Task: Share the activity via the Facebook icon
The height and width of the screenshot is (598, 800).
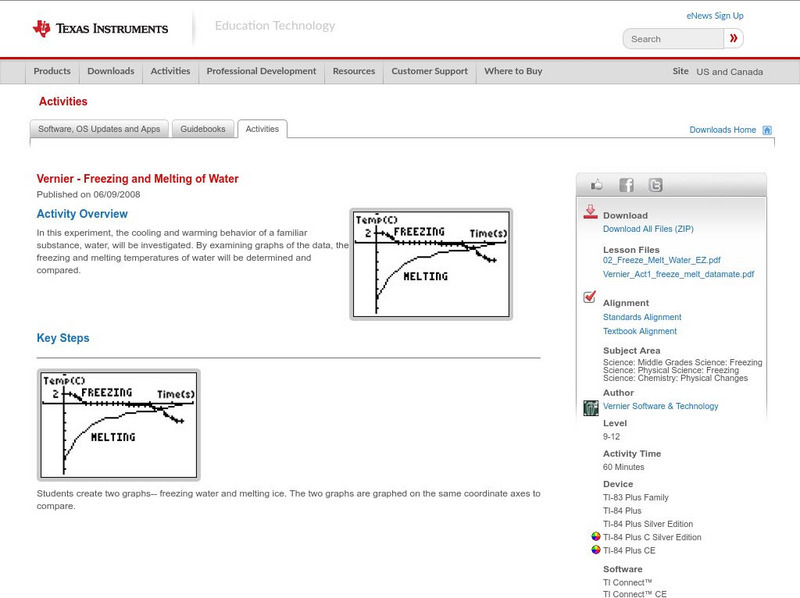Action: tap(626, 185)
